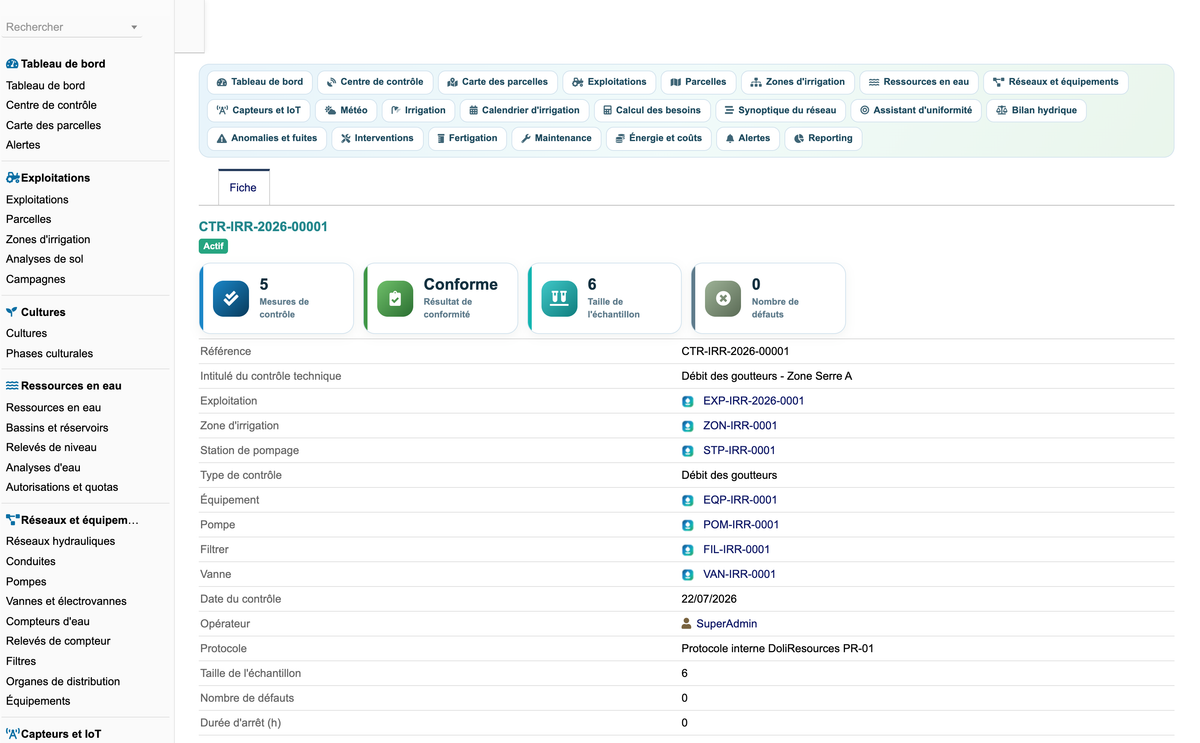Open ZON-IRR-0001 zone link
The image size is (1200, 743).
(x=740, y=426)
